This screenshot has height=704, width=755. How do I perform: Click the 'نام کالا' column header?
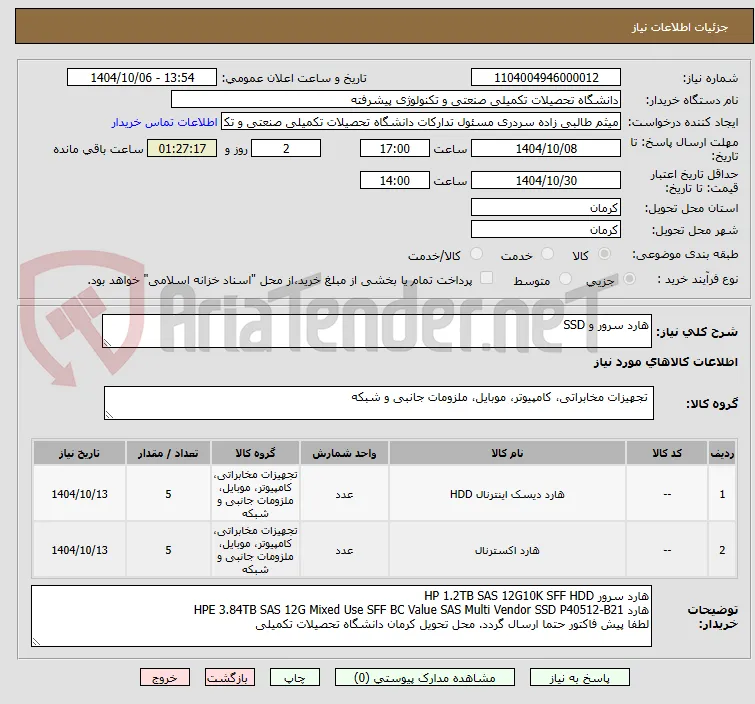pos(507,453)
